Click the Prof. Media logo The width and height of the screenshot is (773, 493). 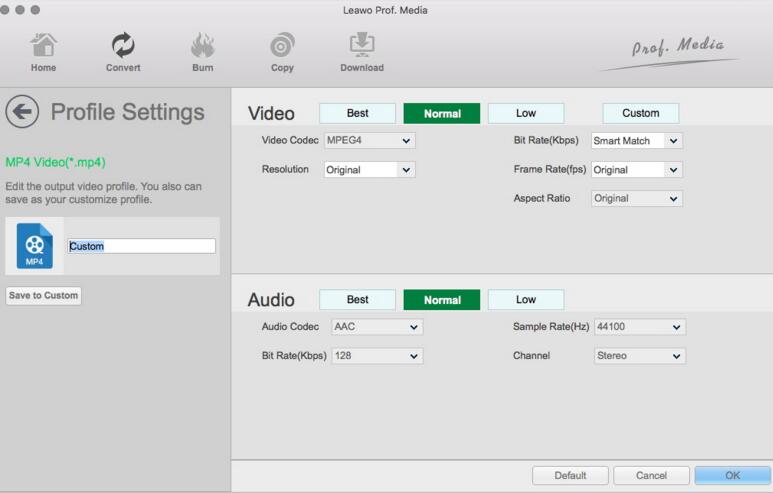(x=677, y=47)
